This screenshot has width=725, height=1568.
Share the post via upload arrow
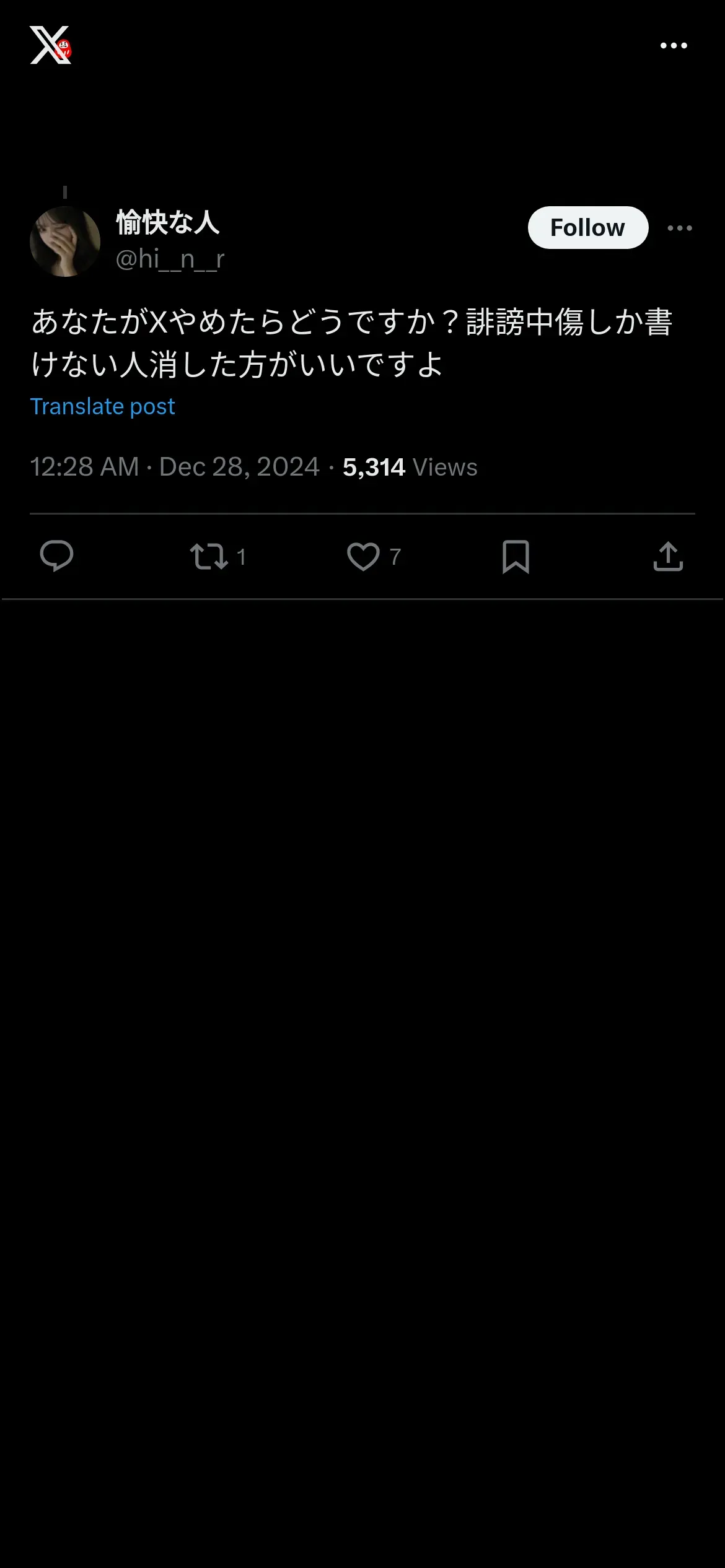pos(668,556)
